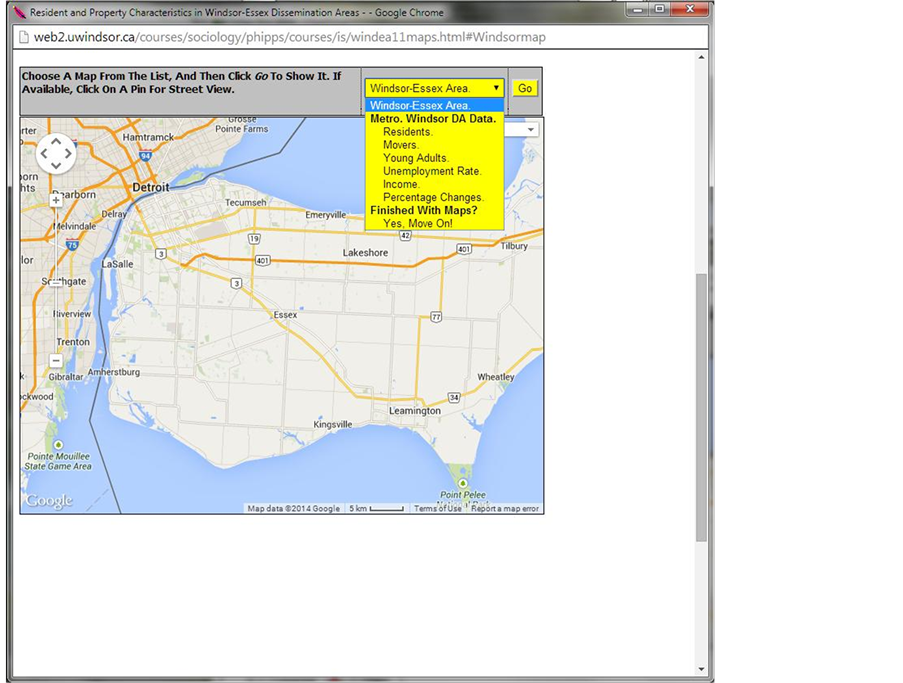Open the Windsor-Essex Area map dropdown
The image size is (903, 683).
coord(434,88)
